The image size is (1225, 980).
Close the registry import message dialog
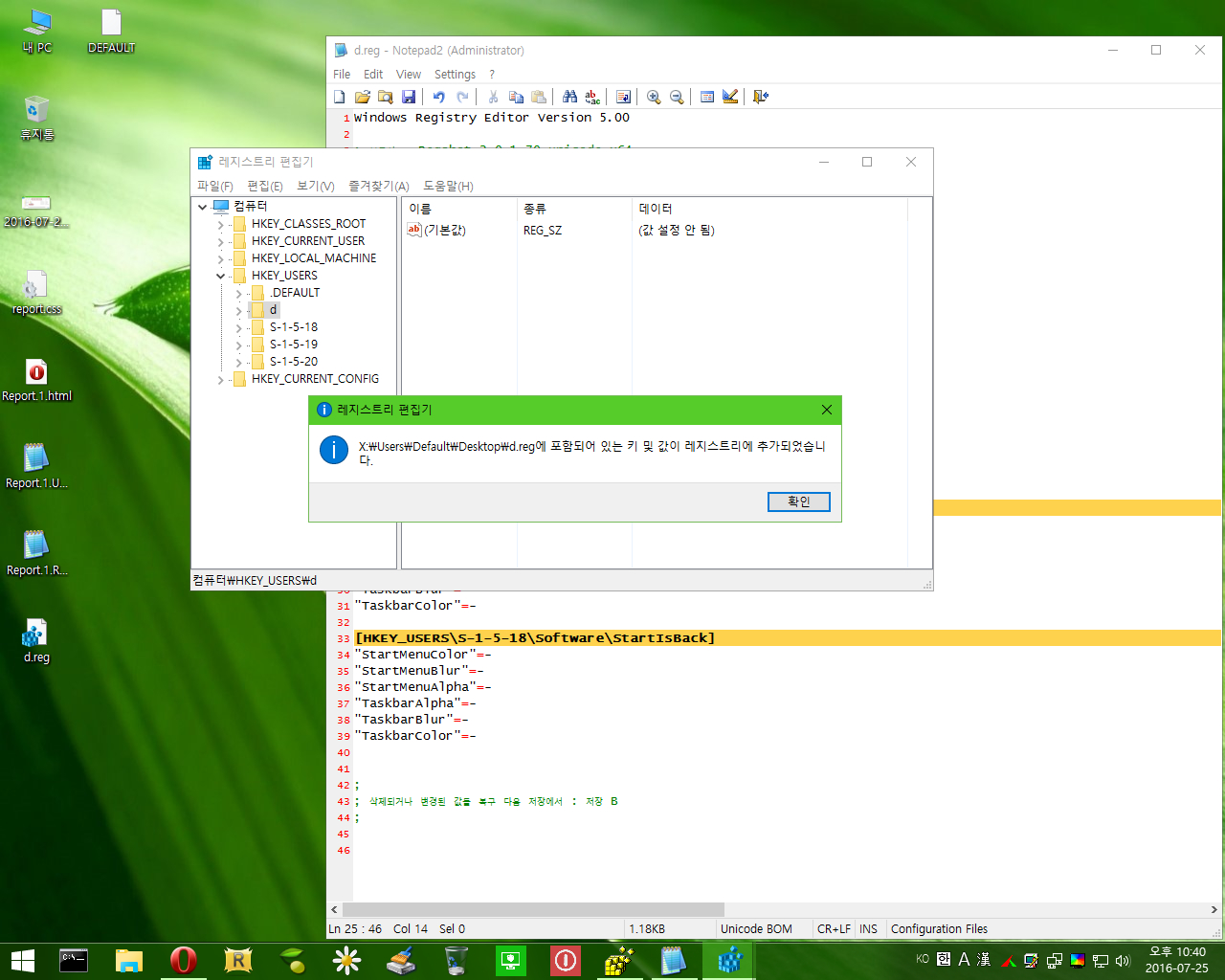point(827,410)
